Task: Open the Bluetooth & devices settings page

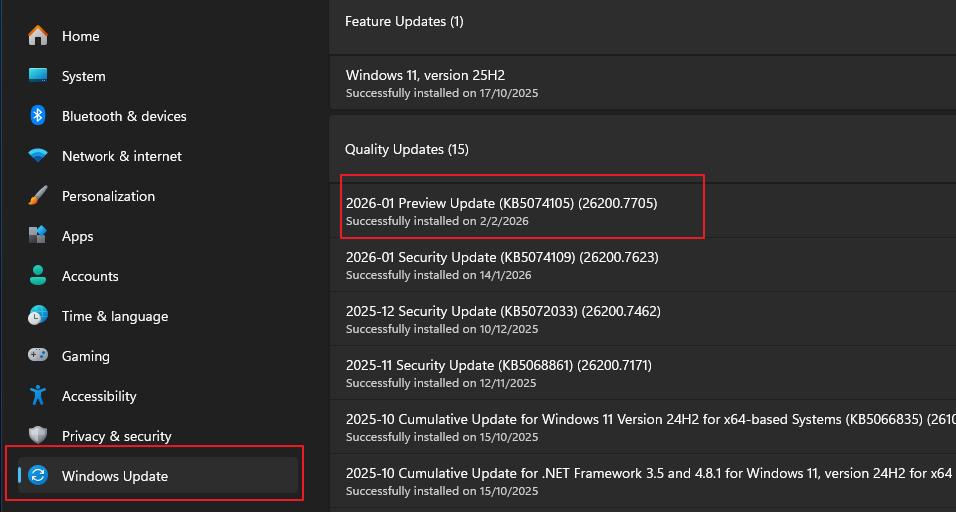Action: [124, 116]
